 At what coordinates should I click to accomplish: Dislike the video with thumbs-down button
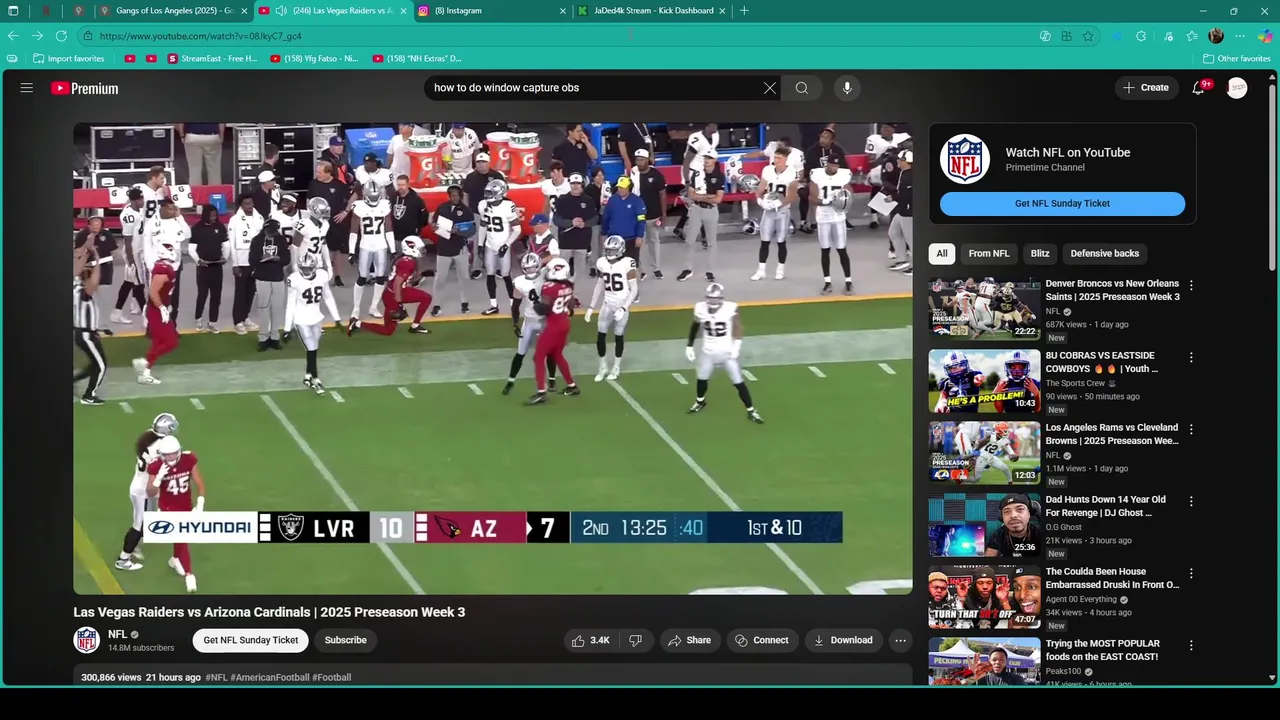[x=635, y=640]
